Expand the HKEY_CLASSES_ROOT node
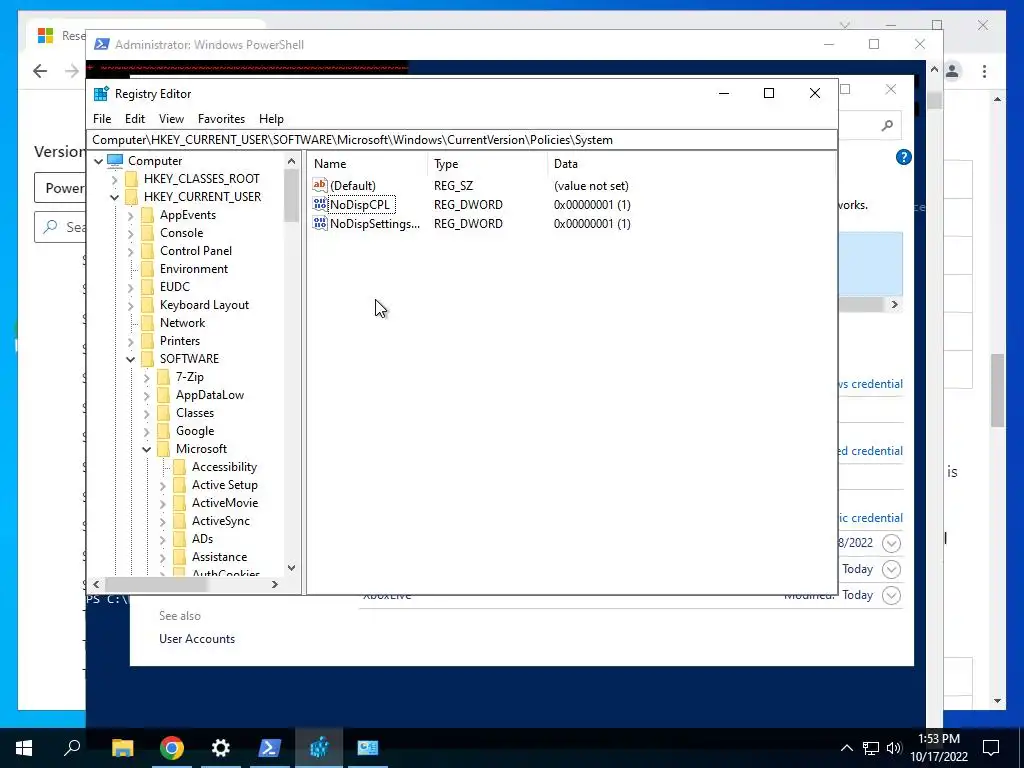Screen dimensions: 1024x768 (114, 179)
